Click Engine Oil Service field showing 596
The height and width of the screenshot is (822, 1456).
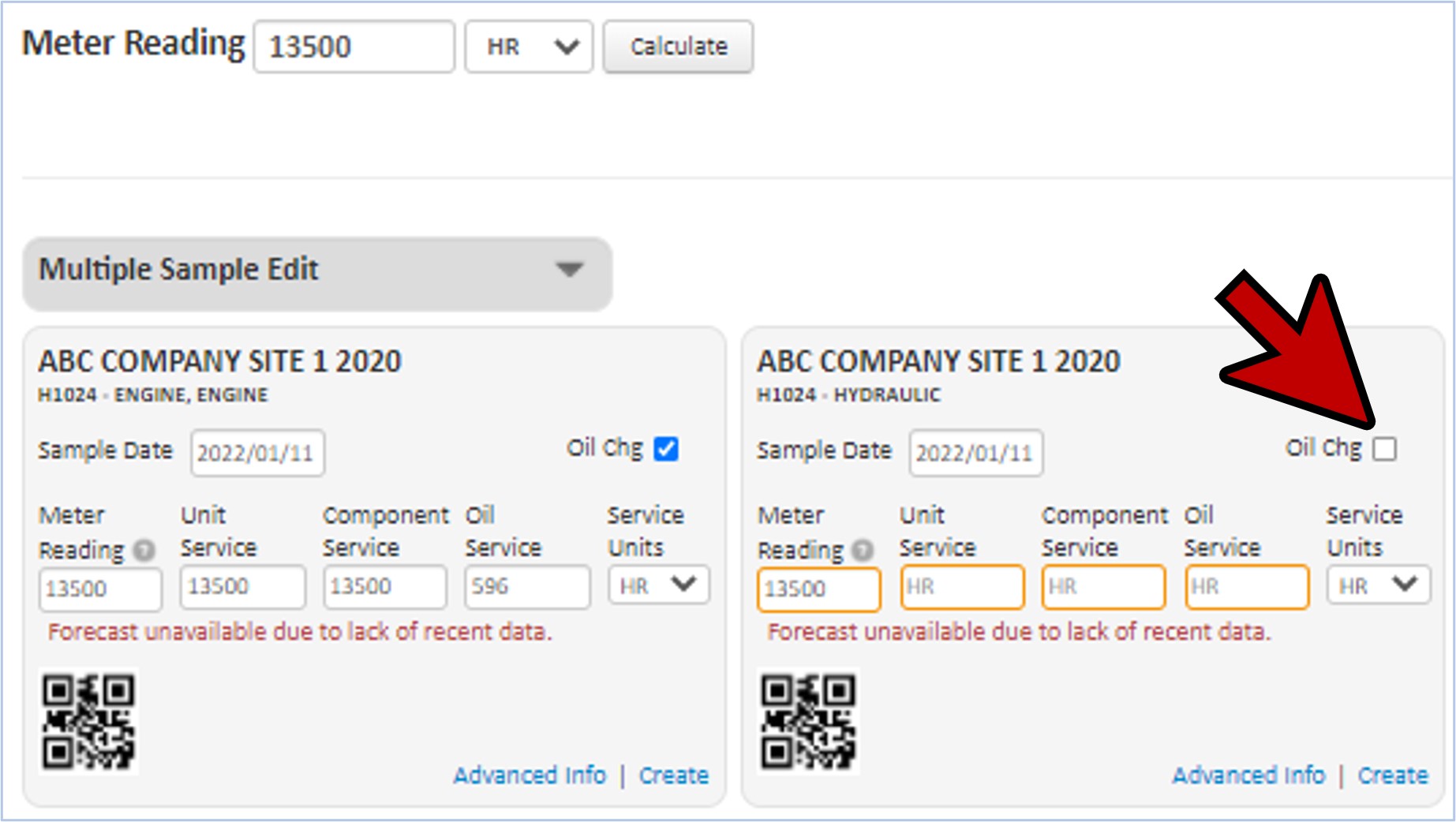[527, 587]
